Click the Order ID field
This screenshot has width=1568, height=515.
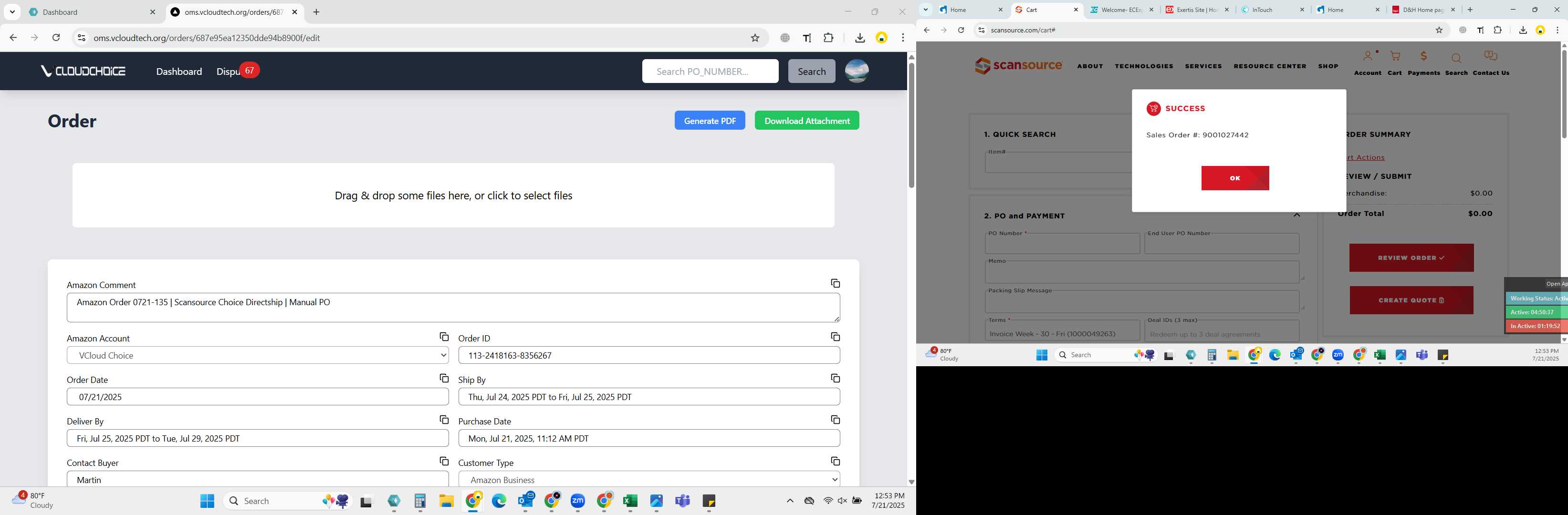(x=649, y=355)
